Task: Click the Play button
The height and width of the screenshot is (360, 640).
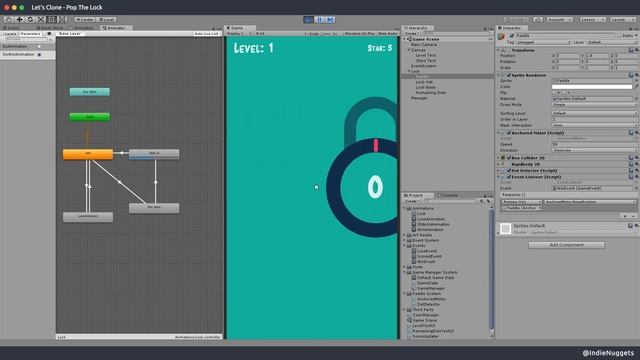Action: [x=309, y=19]
